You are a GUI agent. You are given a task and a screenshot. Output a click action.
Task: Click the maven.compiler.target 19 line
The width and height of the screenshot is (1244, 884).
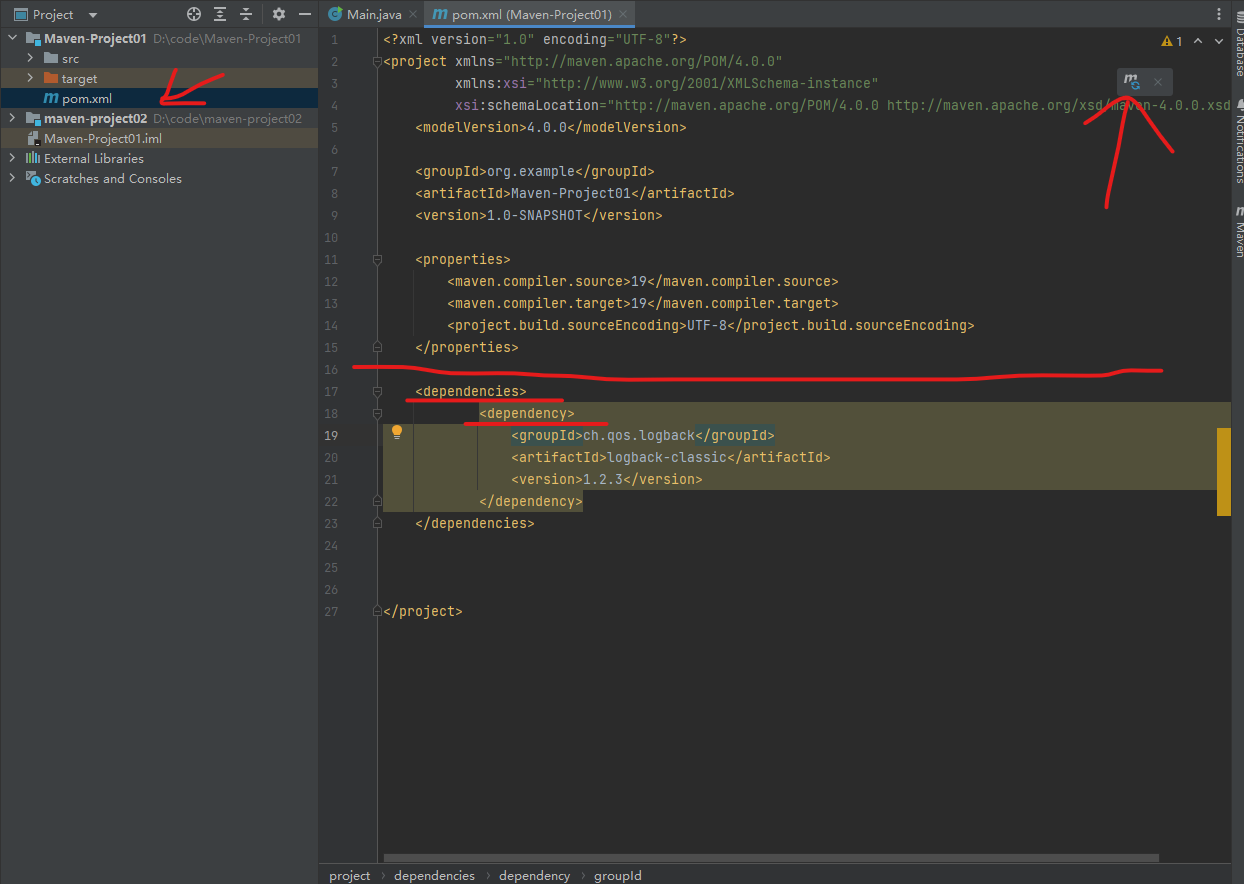643,303
